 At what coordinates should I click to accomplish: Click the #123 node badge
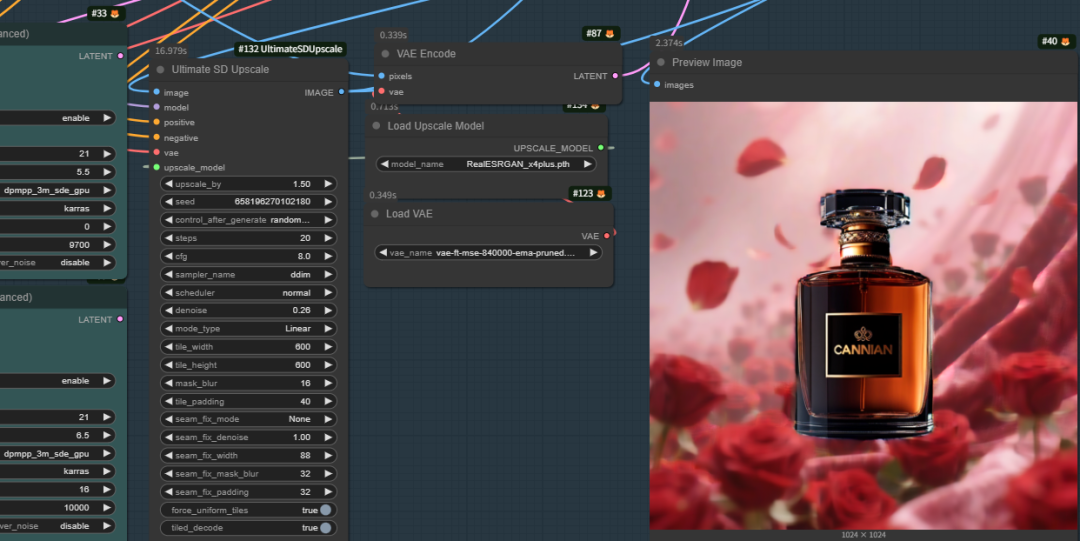pos(589,194)
